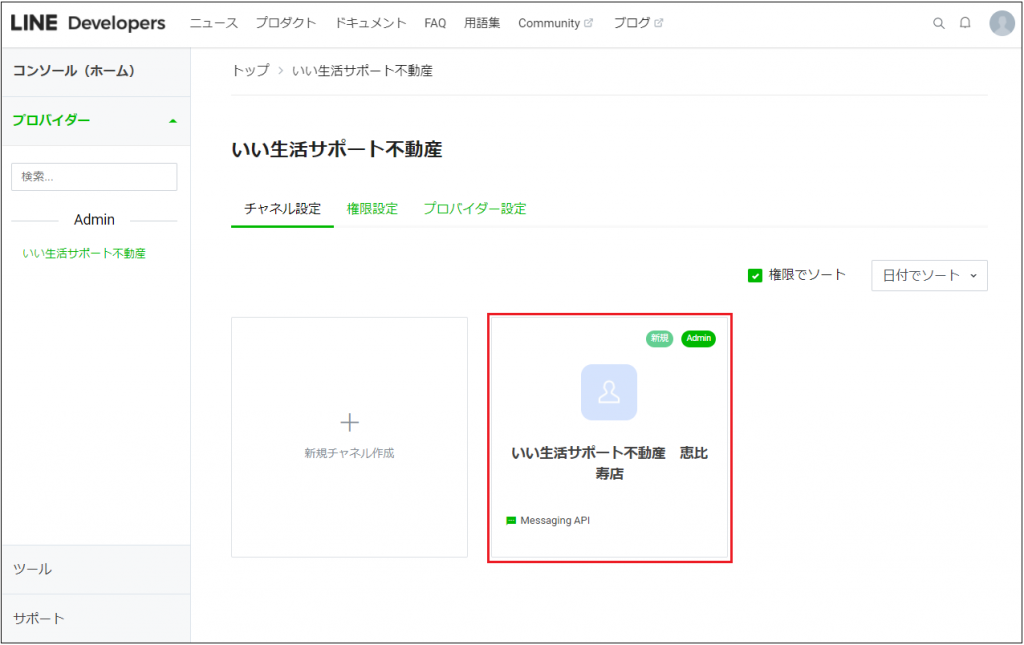Click the green Admin badge on the channel card
This screenshot has height=645, width=1024.
[698, 338]
